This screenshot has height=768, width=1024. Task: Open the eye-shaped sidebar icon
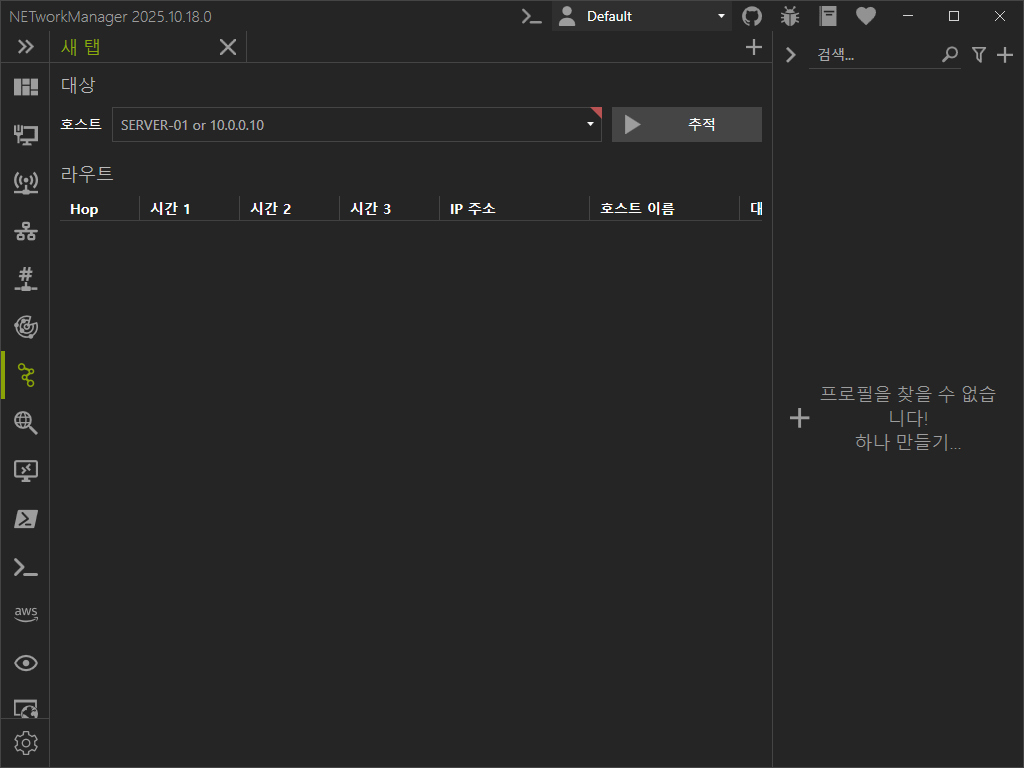(x=25, y=663)
